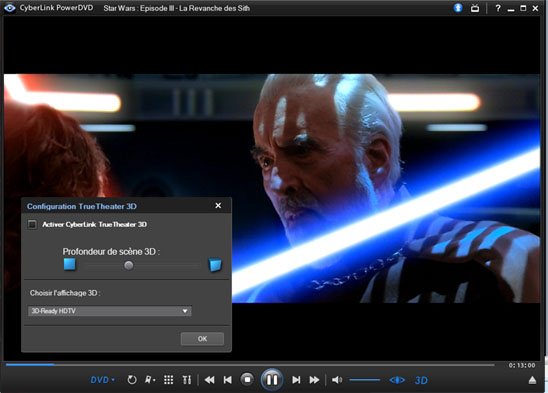Click the 3D cube maximum depth icon
This screenshot has width=548, height=393.
(215, 265)
